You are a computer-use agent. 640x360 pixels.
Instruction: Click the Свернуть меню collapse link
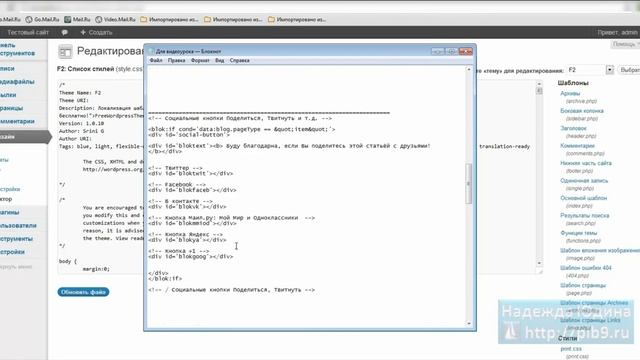pos(16,267)
